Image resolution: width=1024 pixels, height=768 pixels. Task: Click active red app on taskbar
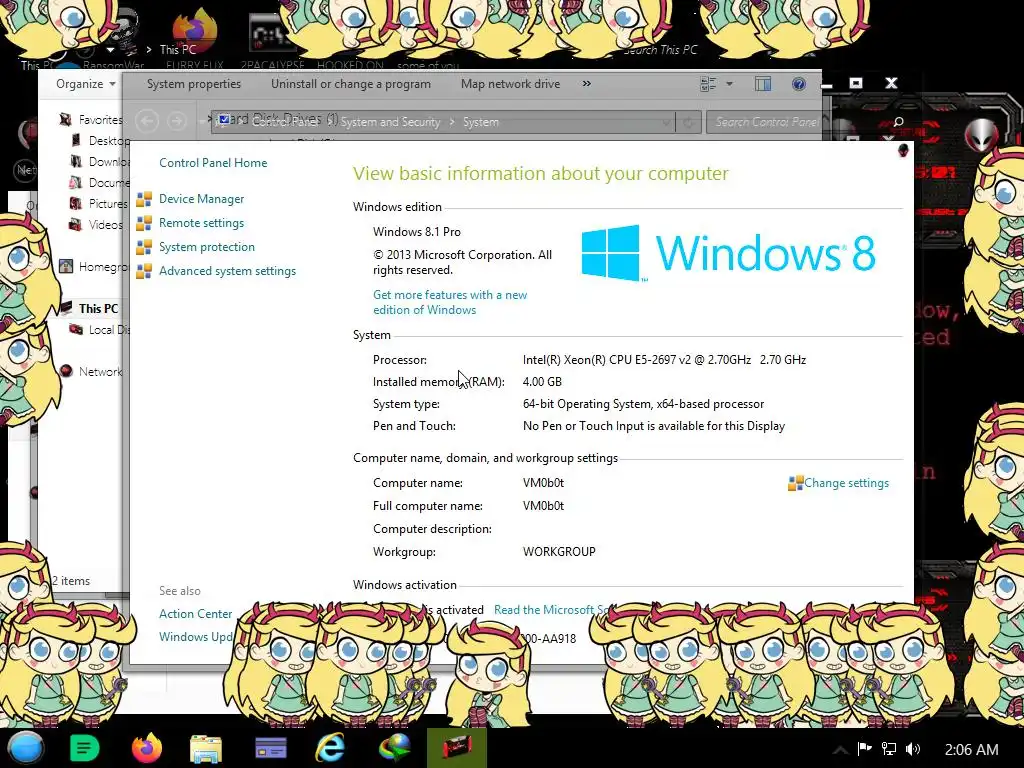click(457, 748)
